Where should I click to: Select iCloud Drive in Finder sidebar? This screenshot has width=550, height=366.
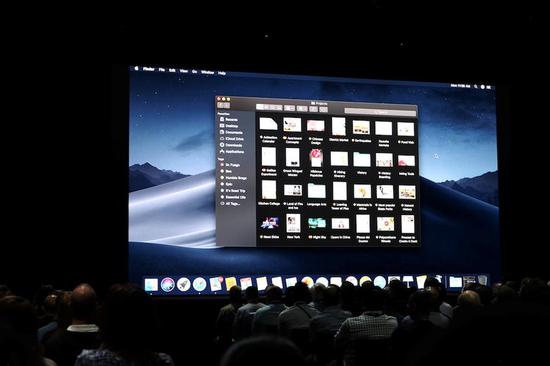click(232, 139)
